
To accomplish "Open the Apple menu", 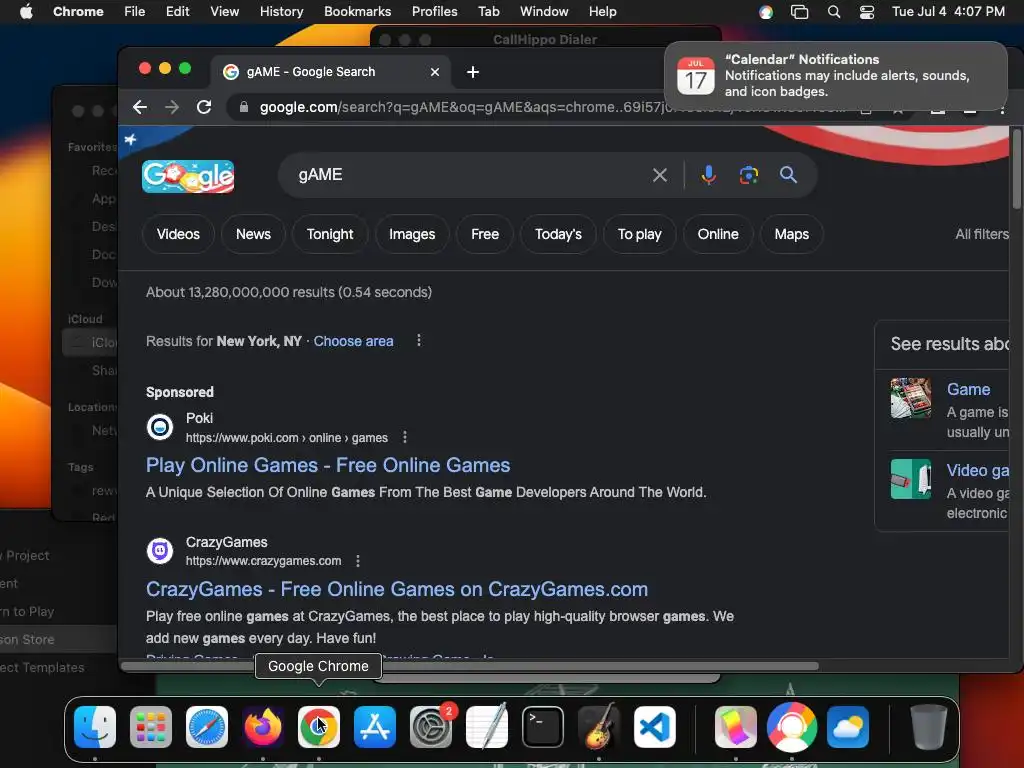I will [26, 12].
